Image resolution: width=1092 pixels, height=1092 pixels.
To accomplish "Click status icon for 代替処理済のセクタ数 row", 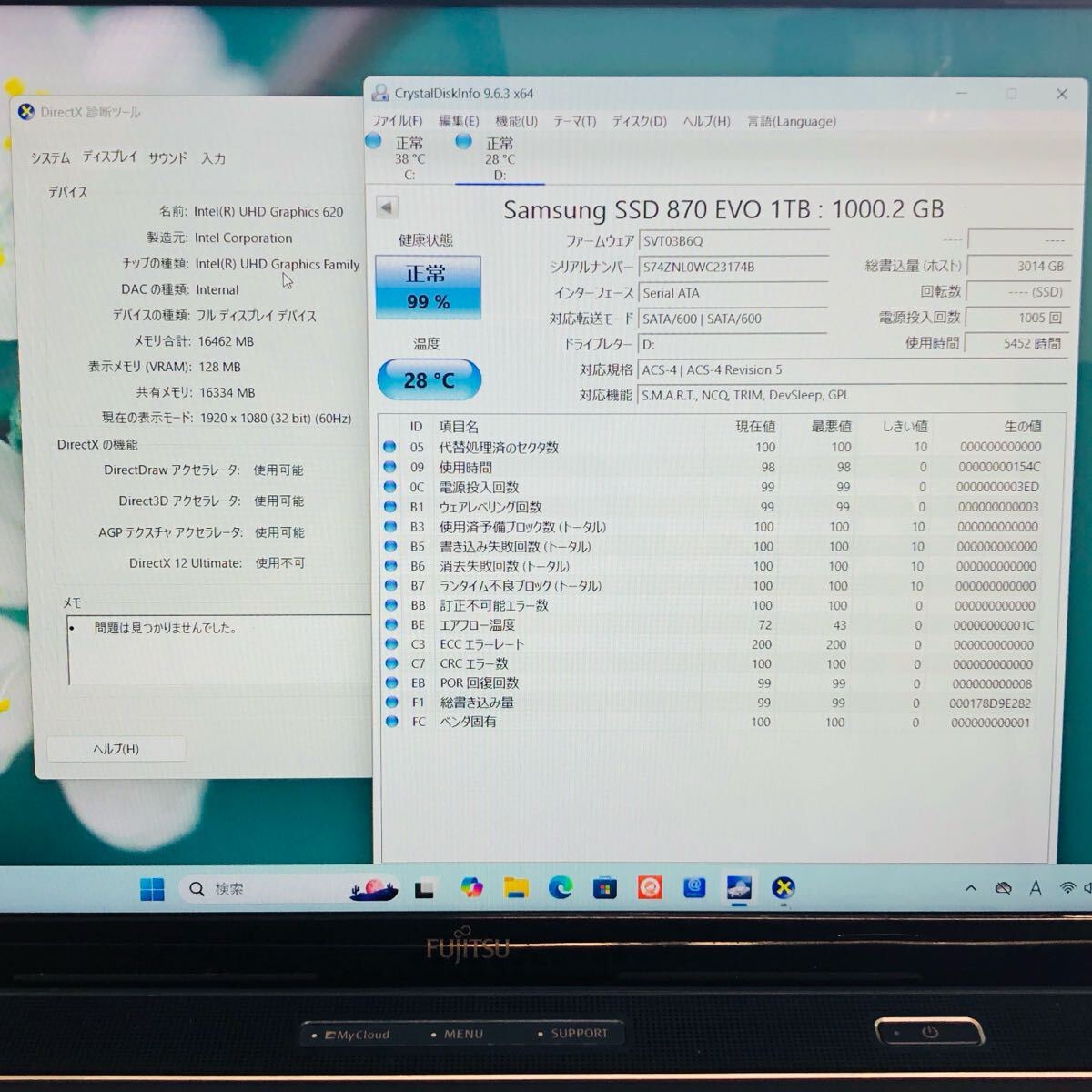I will [x=390, y=447].
